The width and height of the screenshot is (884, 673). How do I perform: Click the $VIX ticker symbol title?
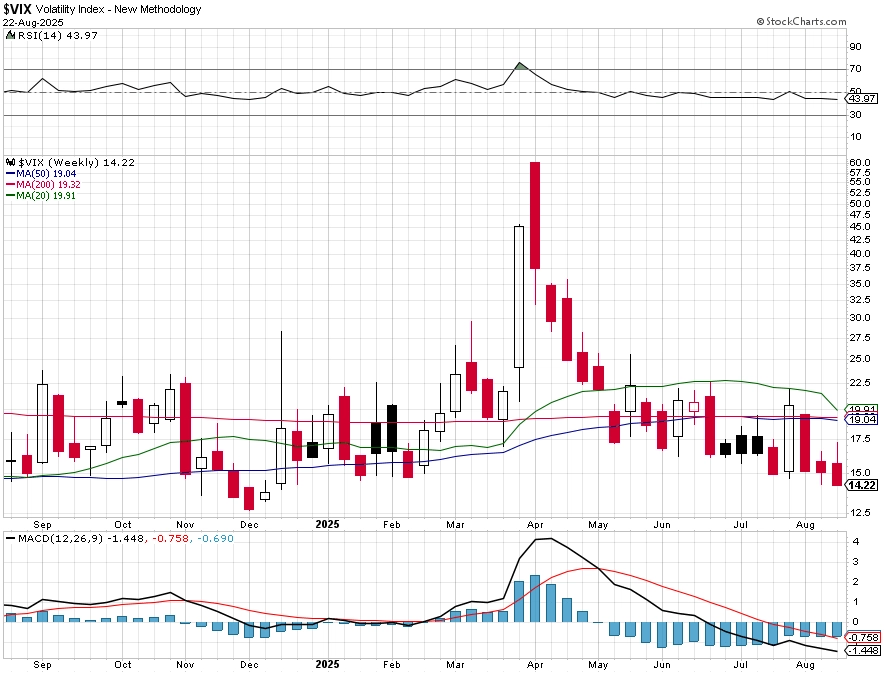(17, 9)
